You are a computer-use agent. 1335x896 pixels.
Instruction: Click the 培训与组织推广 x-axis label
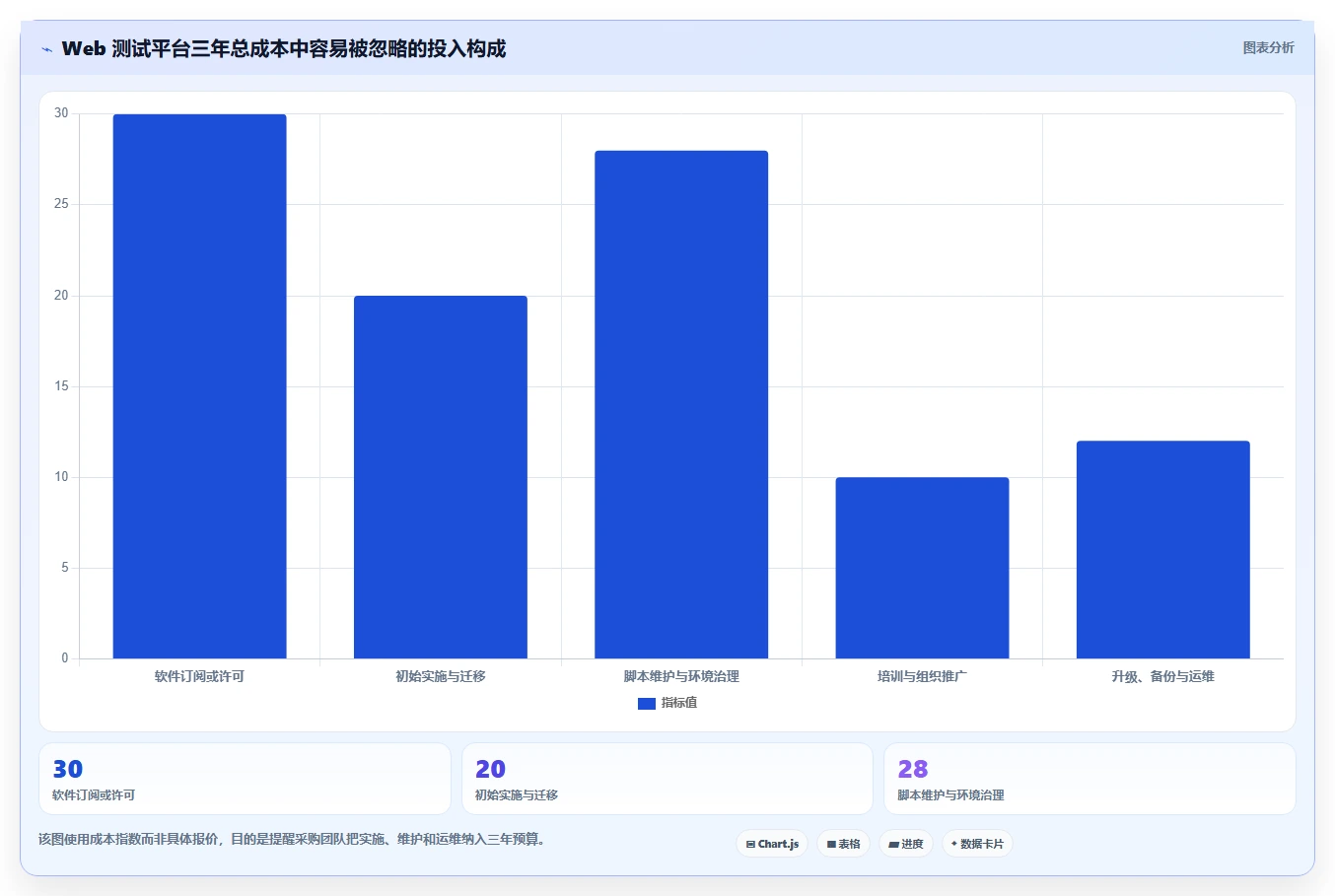[x=922, y=676]
